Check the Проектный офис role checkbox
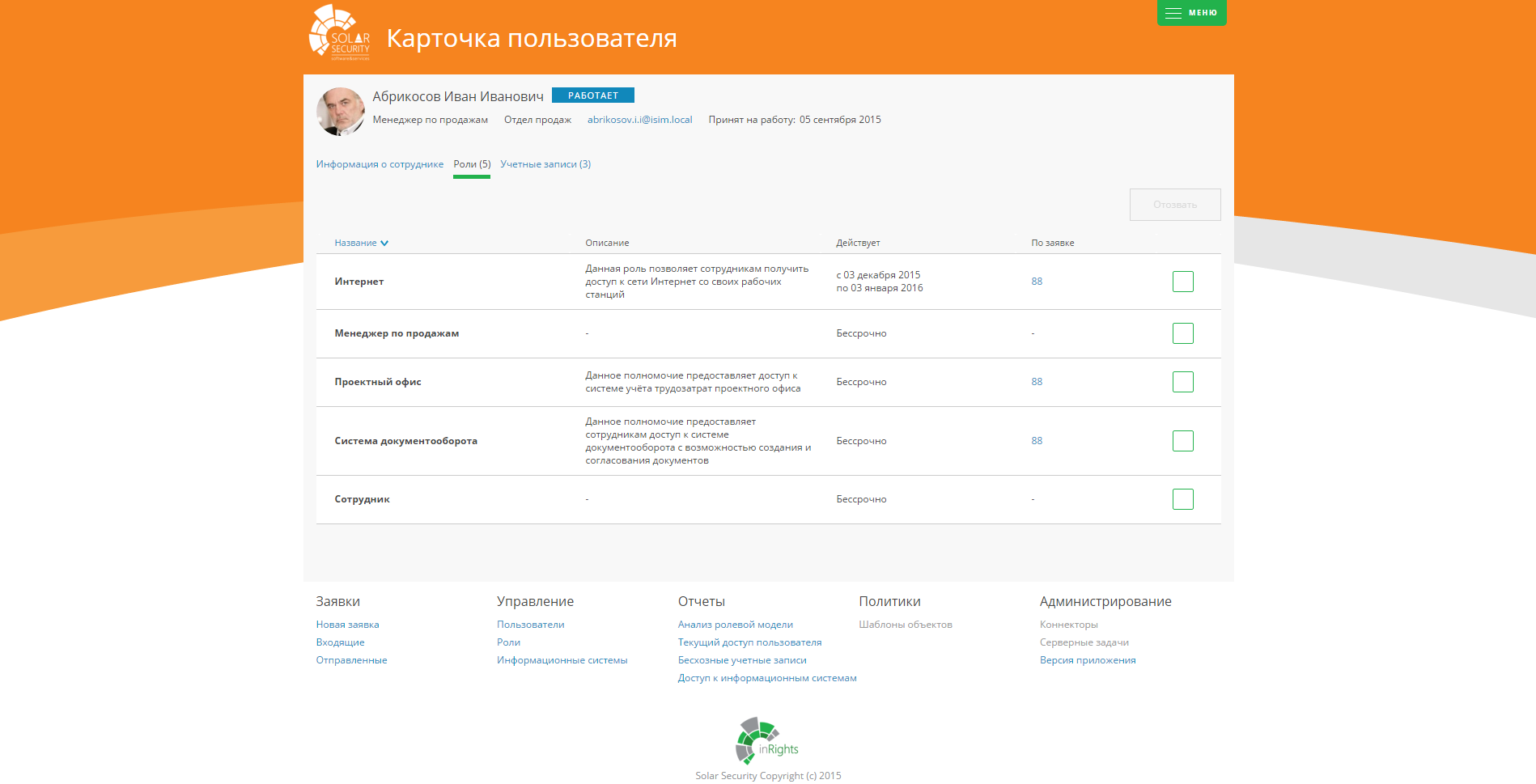This screenshot has width=1536, height=784. tap(1182, 382)
